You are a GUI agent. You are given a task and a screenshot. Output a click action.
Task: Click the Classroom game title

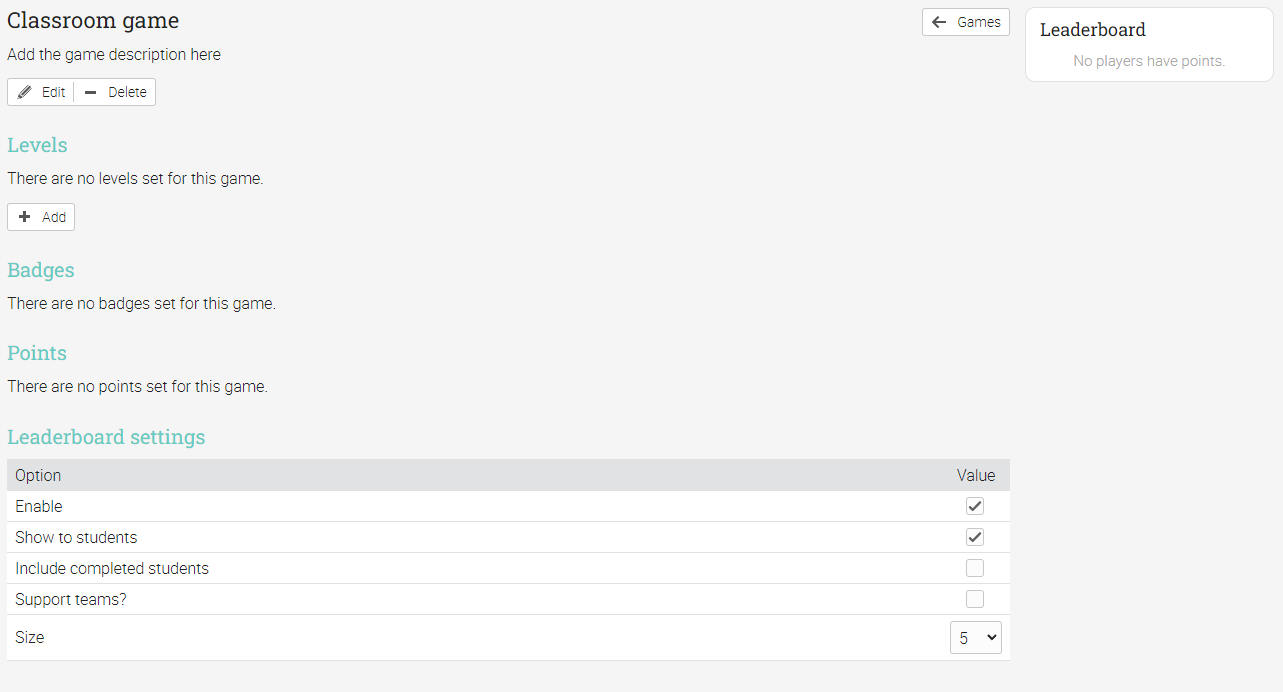(x=93, y=20)
